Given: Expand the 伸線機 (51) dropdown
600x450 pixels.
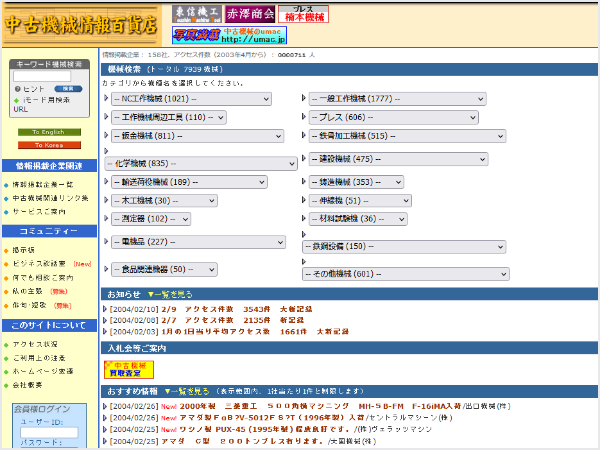Looking at the screenshot, I should click(360, 201).
